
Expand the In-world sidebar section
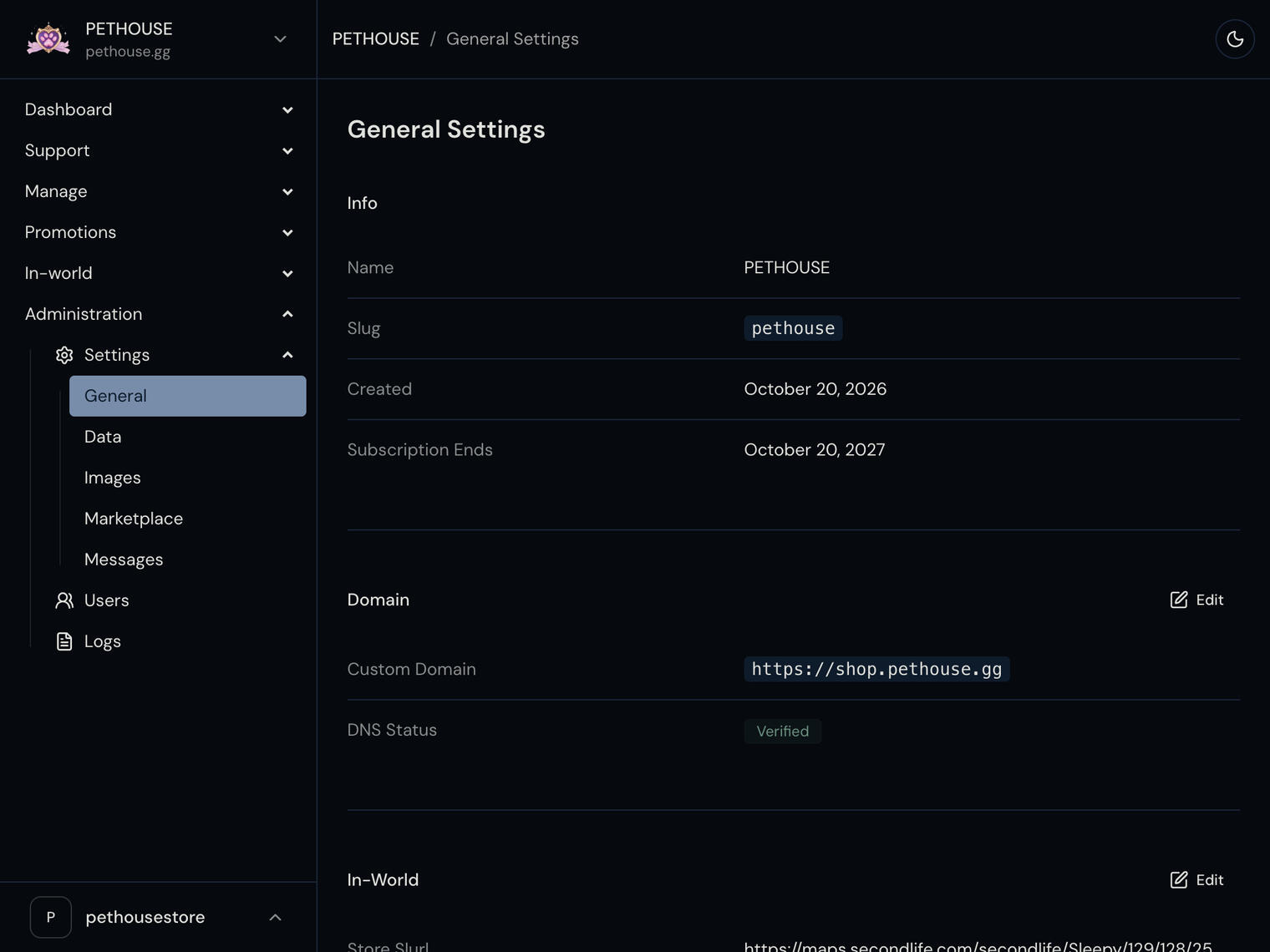coord(159,273)
